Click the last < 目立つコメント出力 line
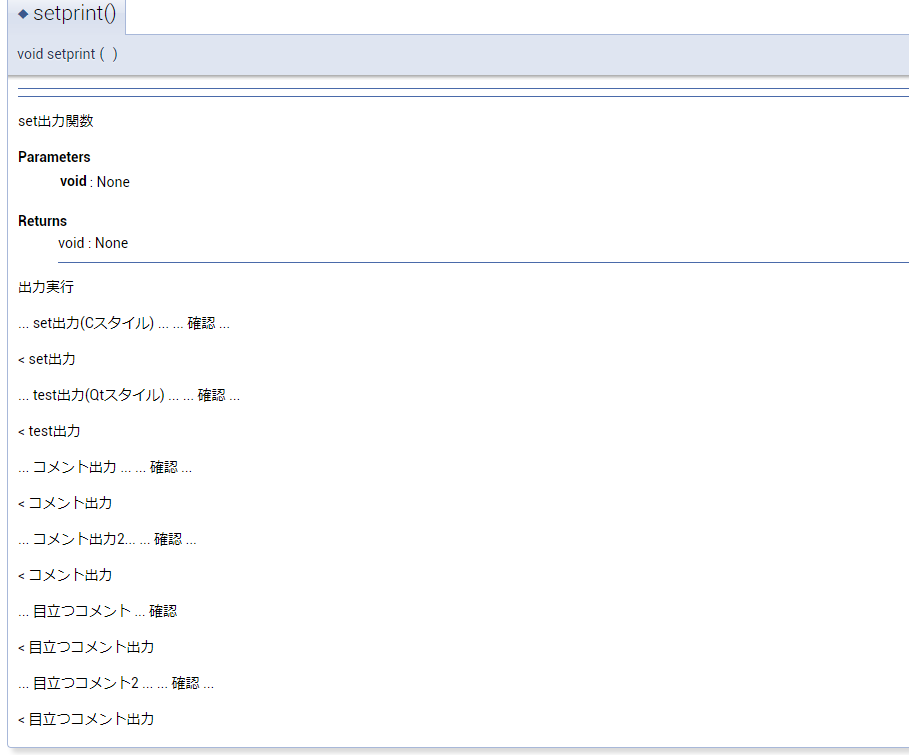 (85, 719)
